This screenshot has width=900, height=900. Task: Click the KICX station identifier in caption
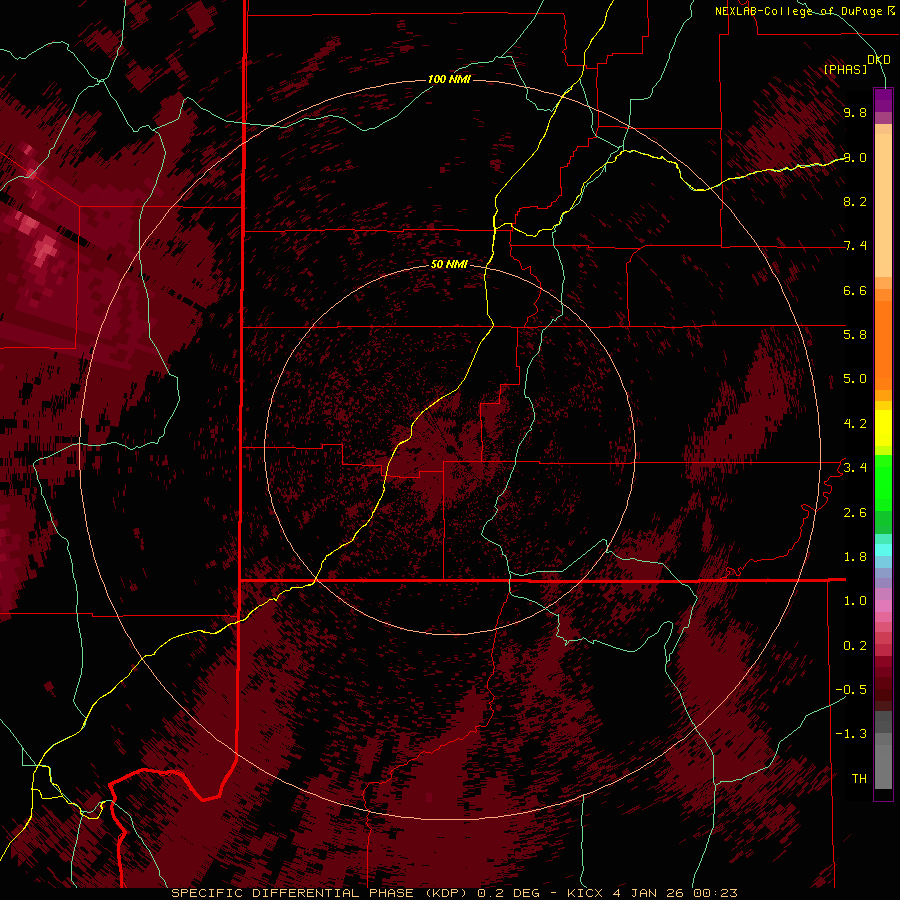click(x=584, y=893)
